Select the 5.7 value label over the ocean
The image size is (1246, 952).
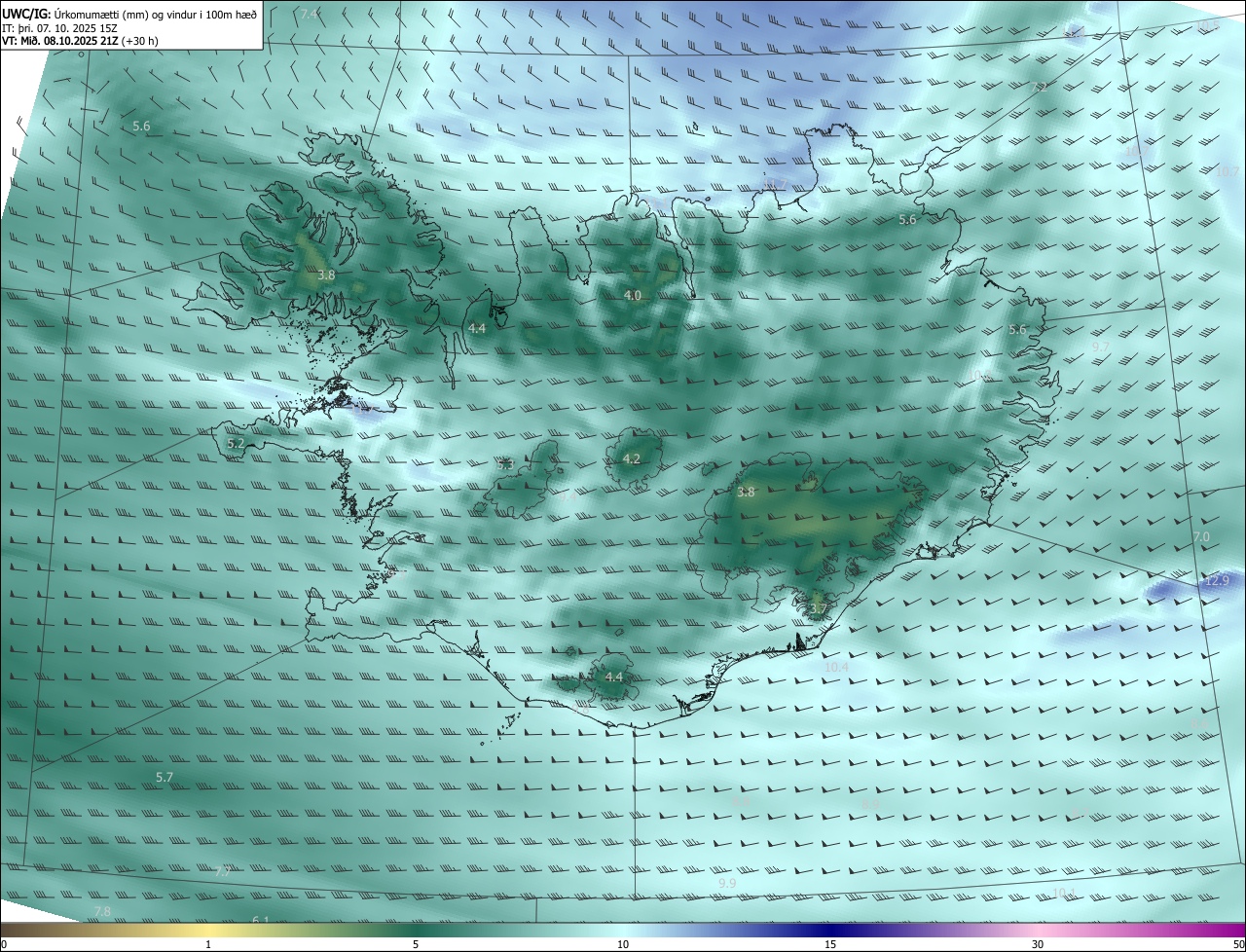coord(165,777)
